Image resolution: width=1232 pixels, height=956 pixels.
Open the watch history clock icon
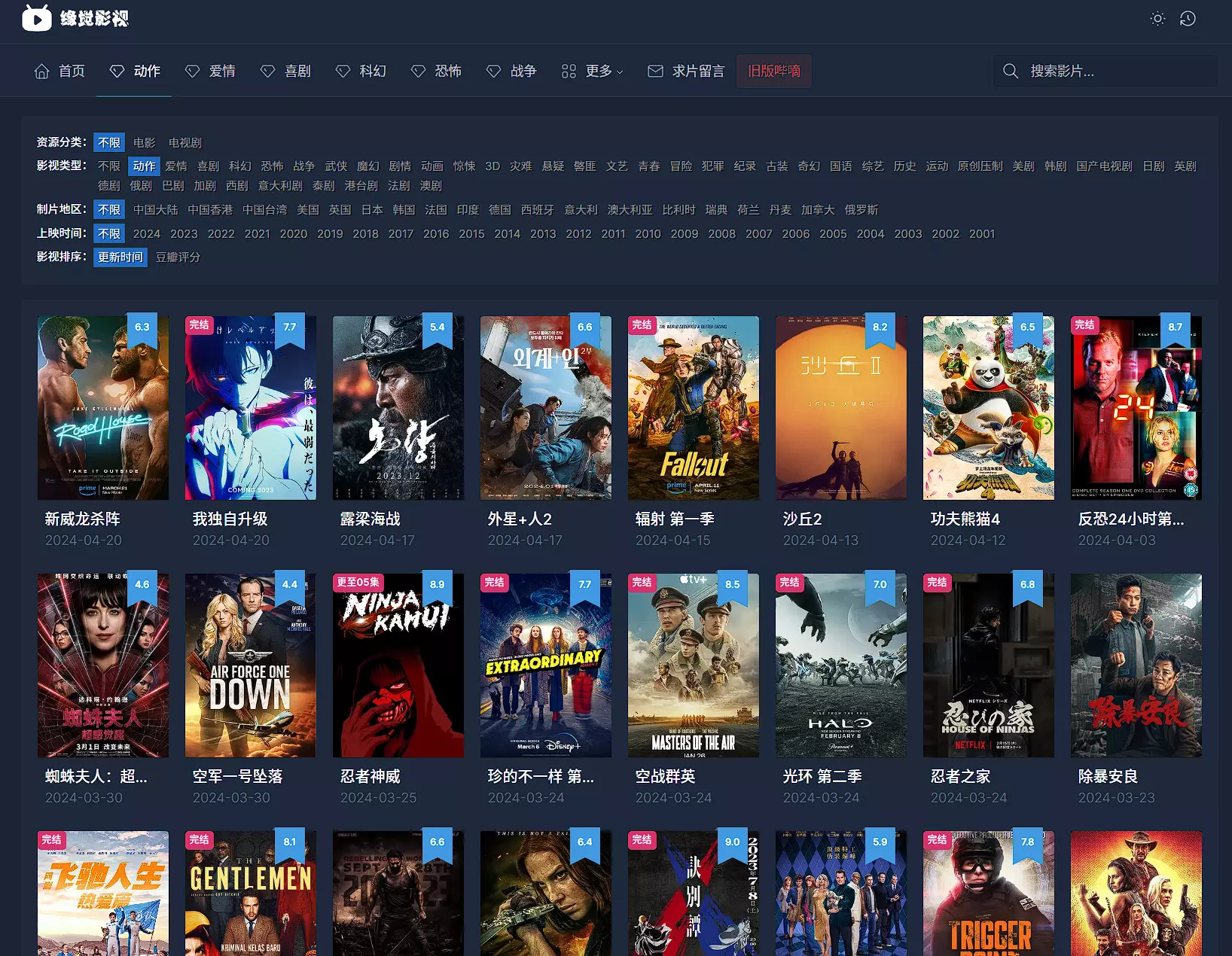click(x=1188, y=19)
